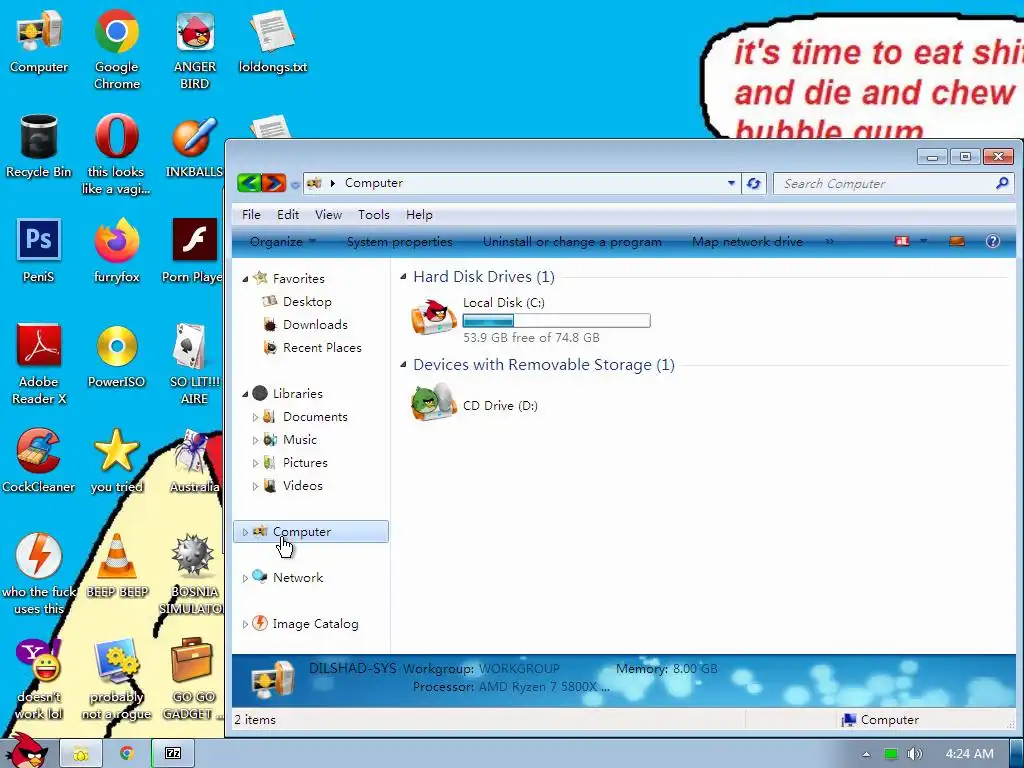
Task: Launch PowerISO from the desktop
Action: pyautogui.click(x=116, y=356)
